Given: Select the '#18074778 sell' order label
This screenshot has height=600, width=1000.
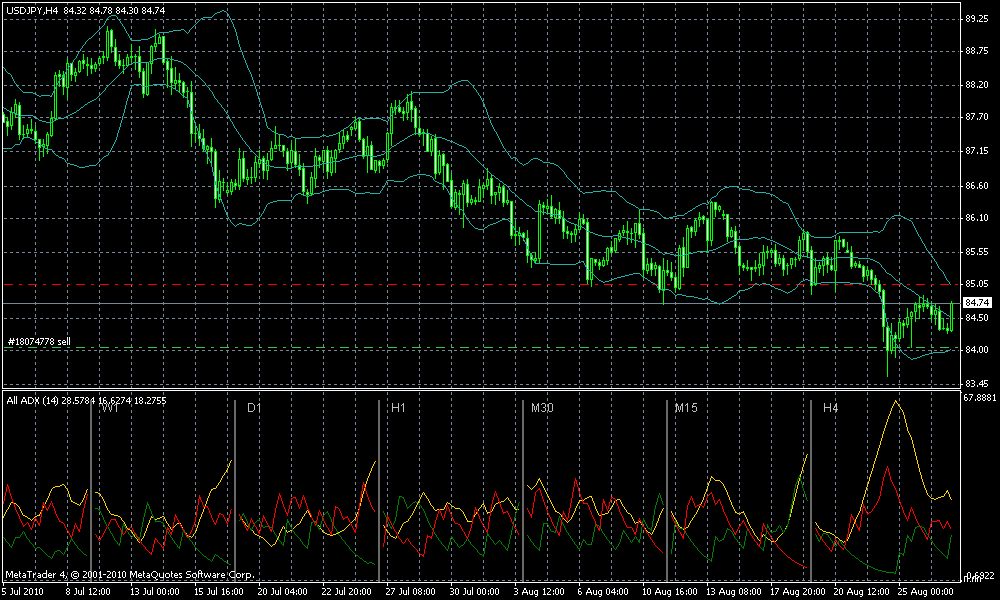Looking at the screenshot, I should (x=39, y=342).
